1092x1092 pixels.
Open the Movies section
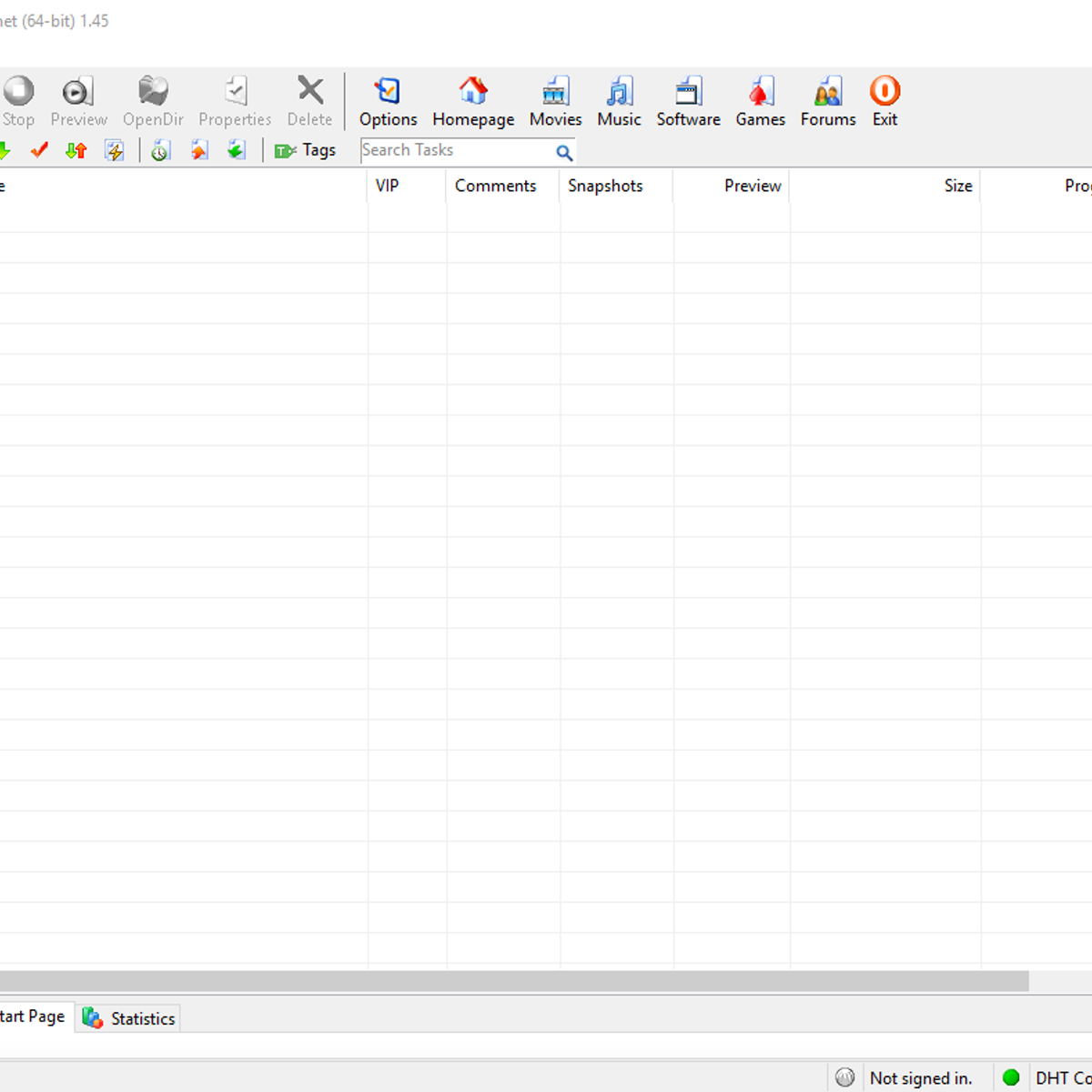pos(555,102)
